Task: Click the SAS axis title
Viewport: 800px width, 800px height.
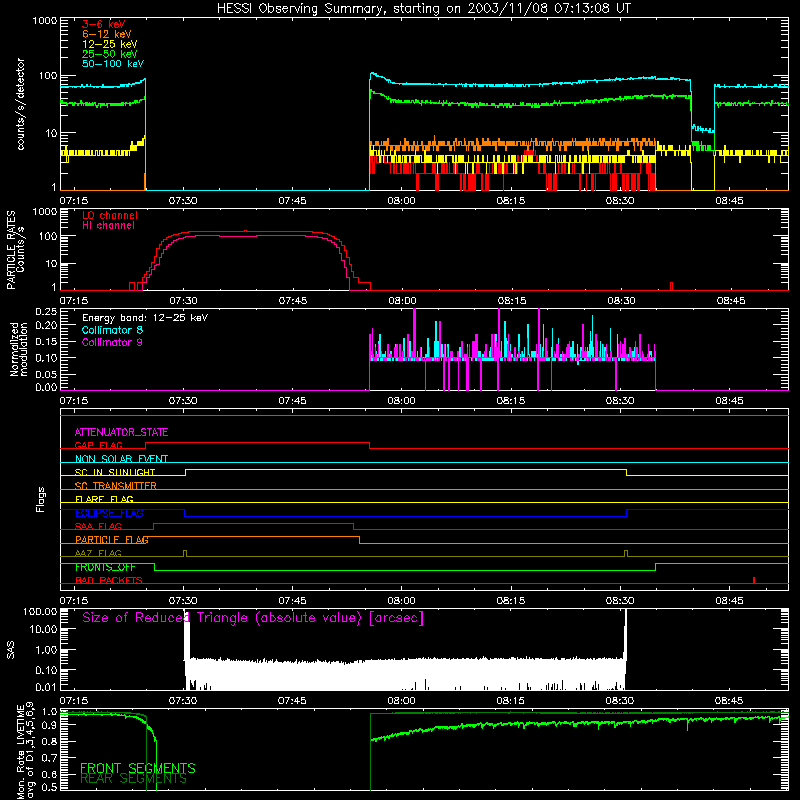Action: click(x=11, y=650)
